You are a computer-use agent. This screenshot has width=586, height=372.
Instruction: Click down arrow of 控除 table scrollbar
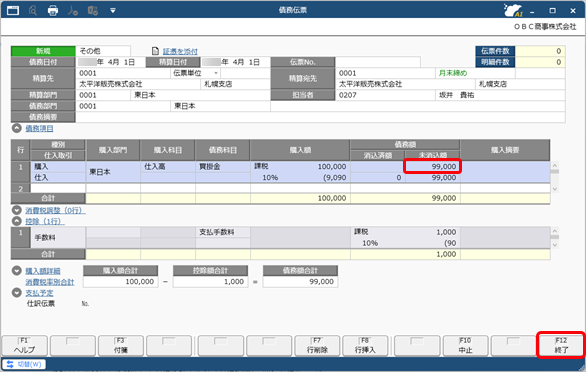click(555, 245)
